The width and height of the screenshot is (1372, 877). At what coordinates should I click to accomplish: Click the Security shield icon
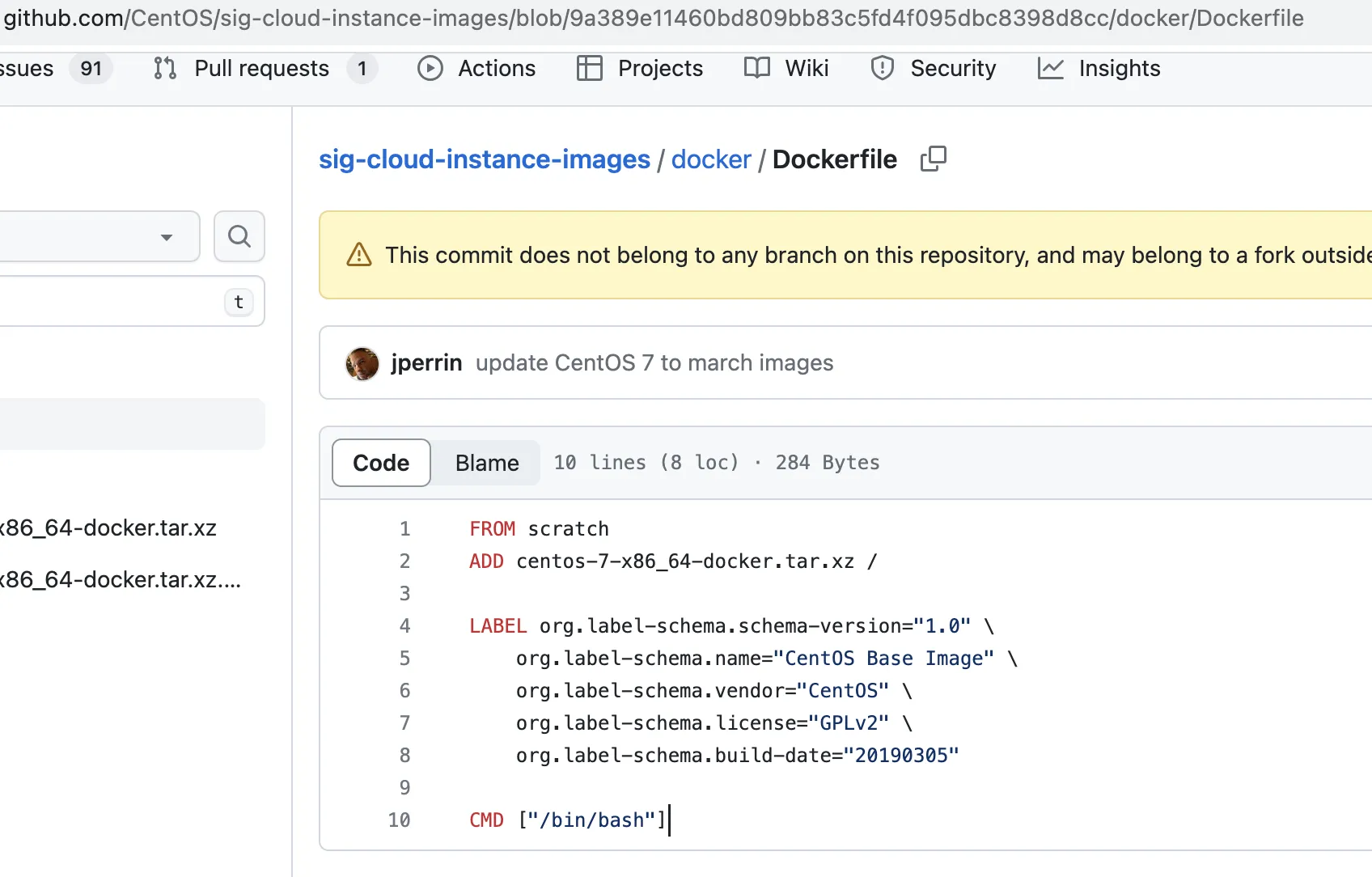tap(883, 69)
